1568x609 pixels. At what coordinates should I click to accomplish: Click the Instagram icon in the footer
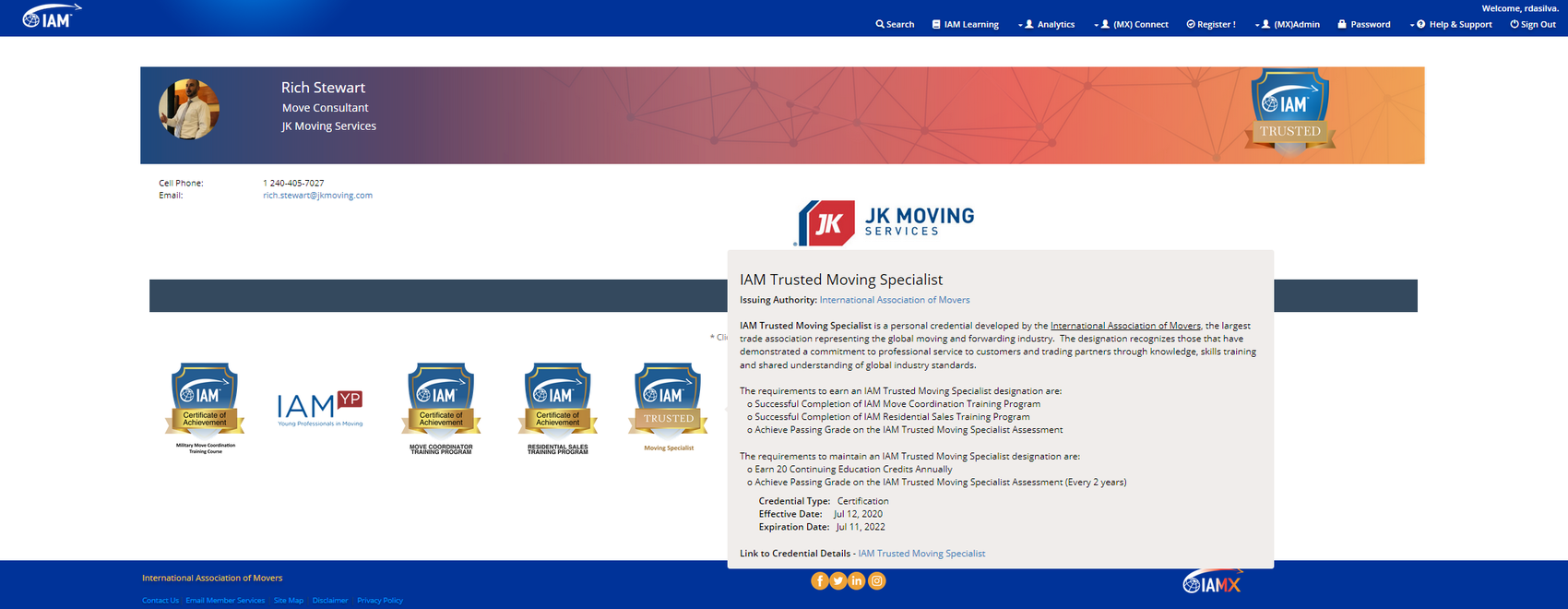877,580
